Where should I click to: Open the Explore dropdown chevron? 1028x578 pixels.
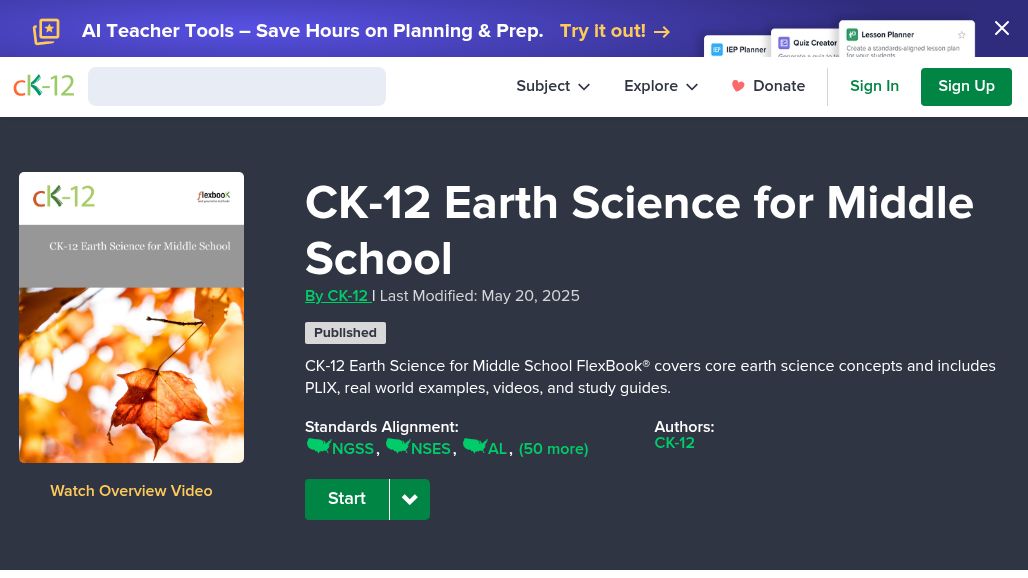click(x=692, y=87)
